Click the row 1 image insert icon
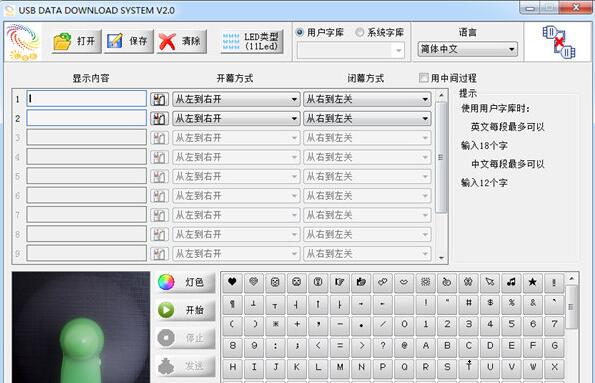595x383 pixels. 159,99
